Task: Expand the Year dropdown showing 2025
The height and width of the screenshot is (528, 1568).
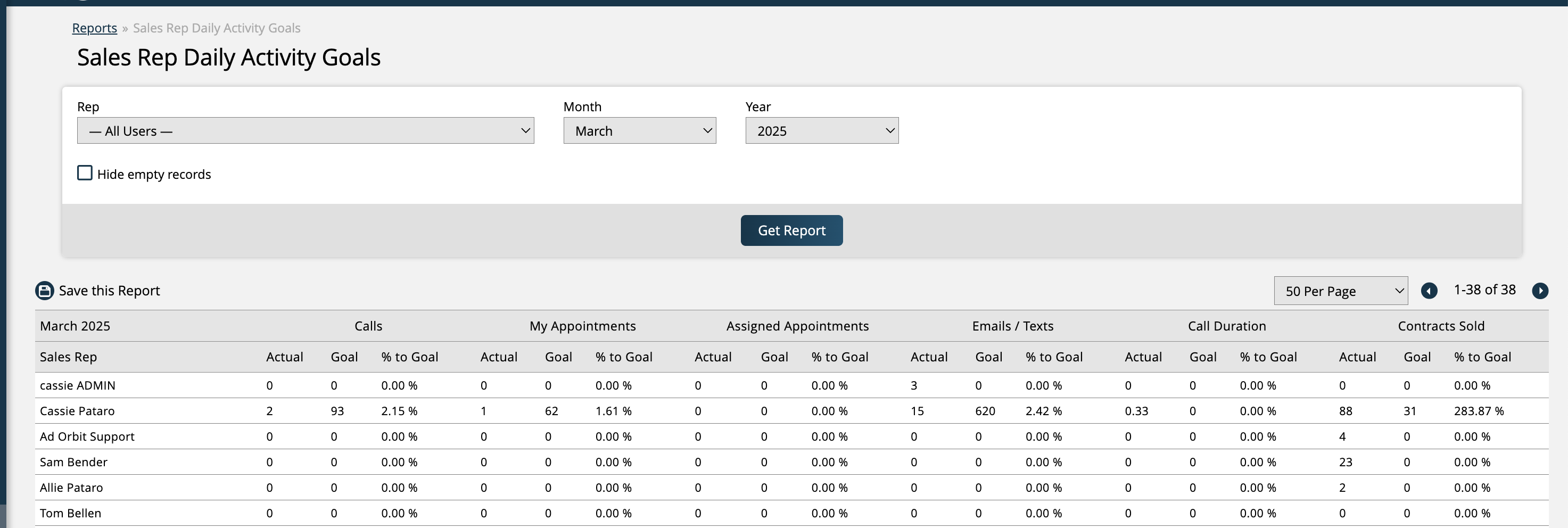Action: [821, 131]
